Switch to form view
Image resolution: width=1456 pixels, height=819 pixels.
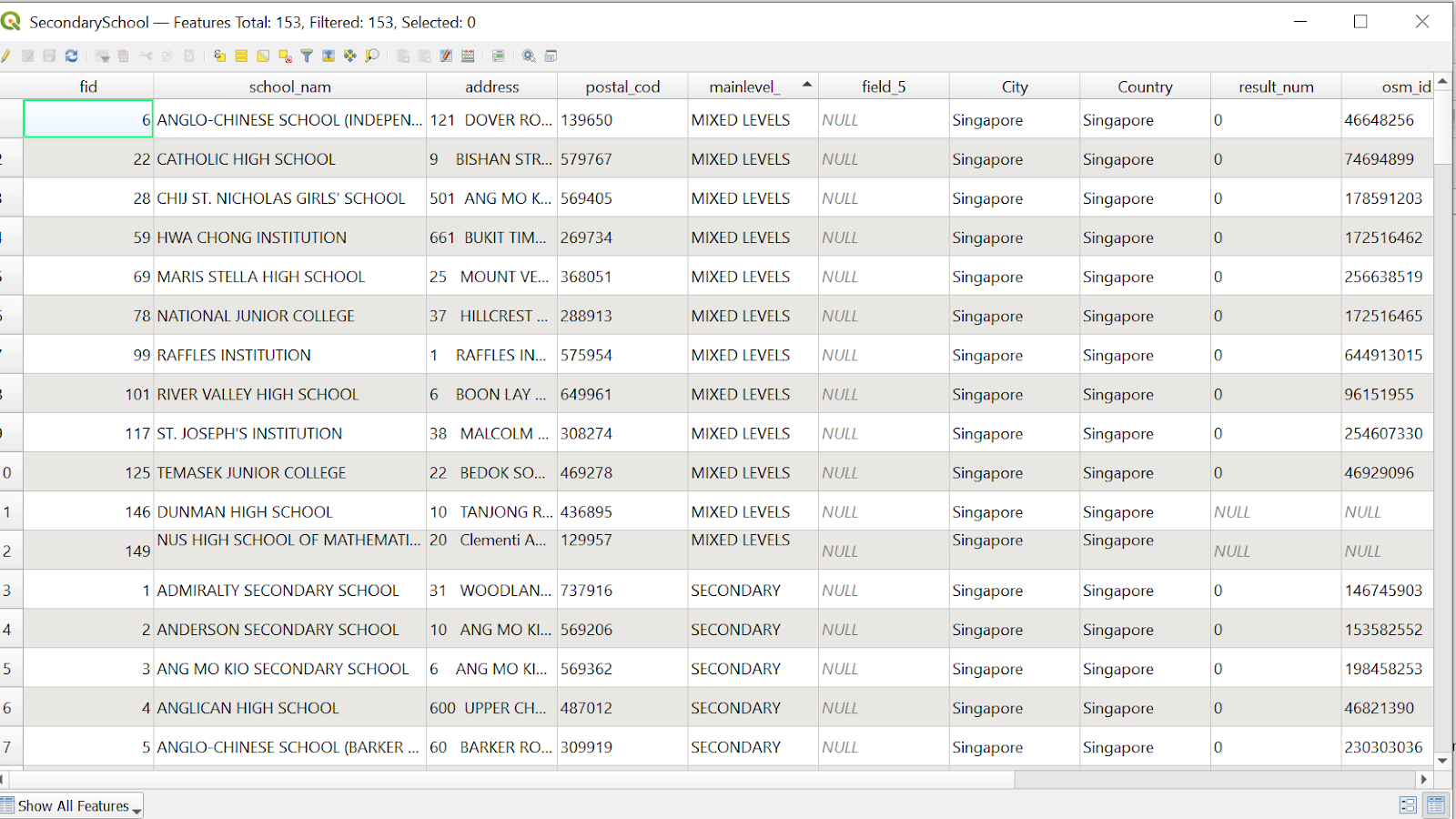tap(1408, 805)
